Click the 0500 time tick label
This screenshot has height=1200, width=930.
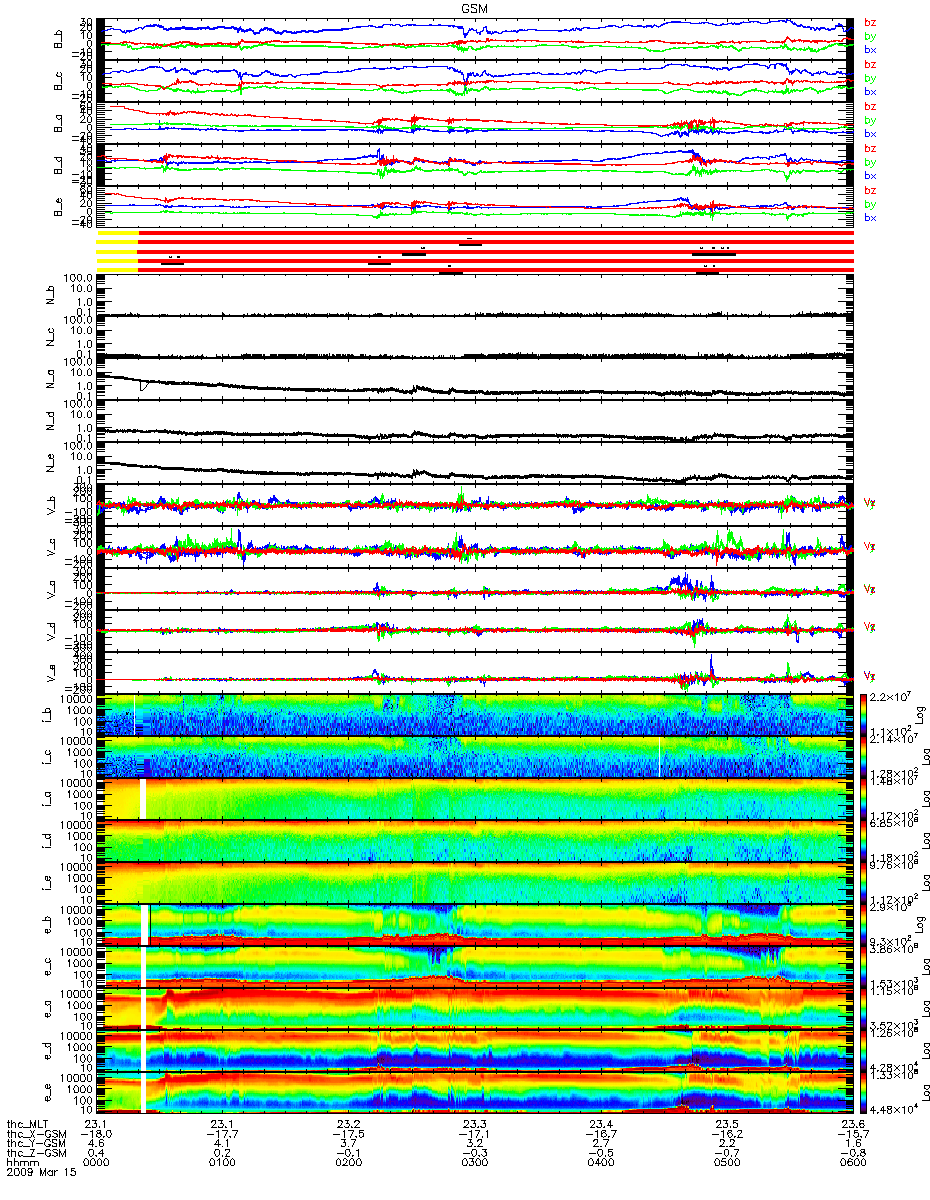(x=727, y=1164)
